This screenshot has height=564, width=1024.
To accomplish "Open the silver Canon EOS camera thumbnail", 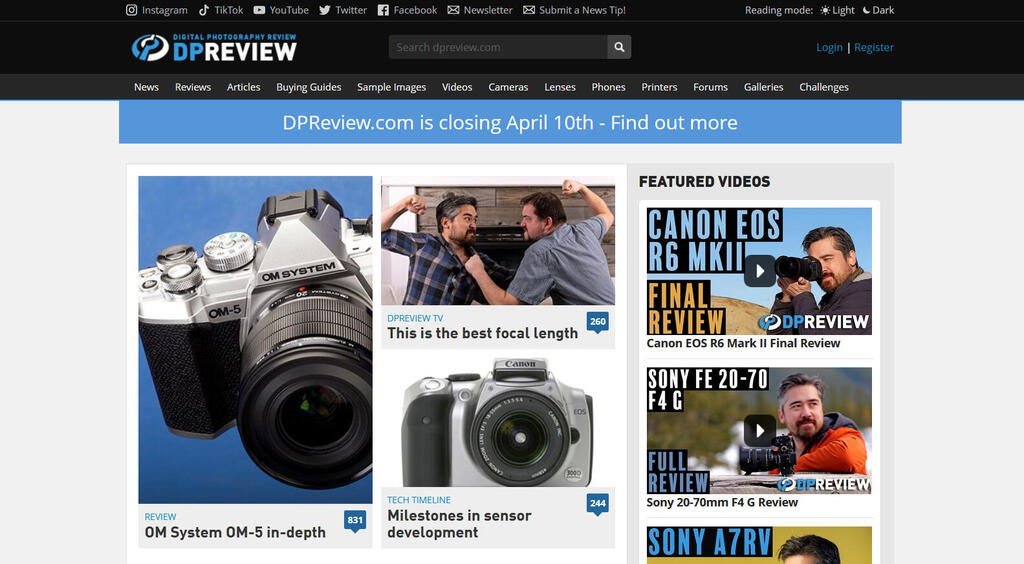I will (x=498, y=422).
